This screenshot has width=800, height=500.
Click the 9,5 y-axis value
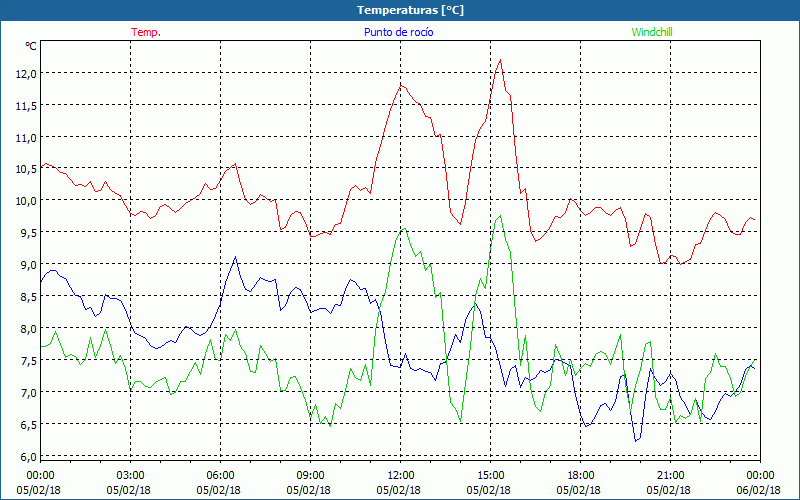point(29,233)
